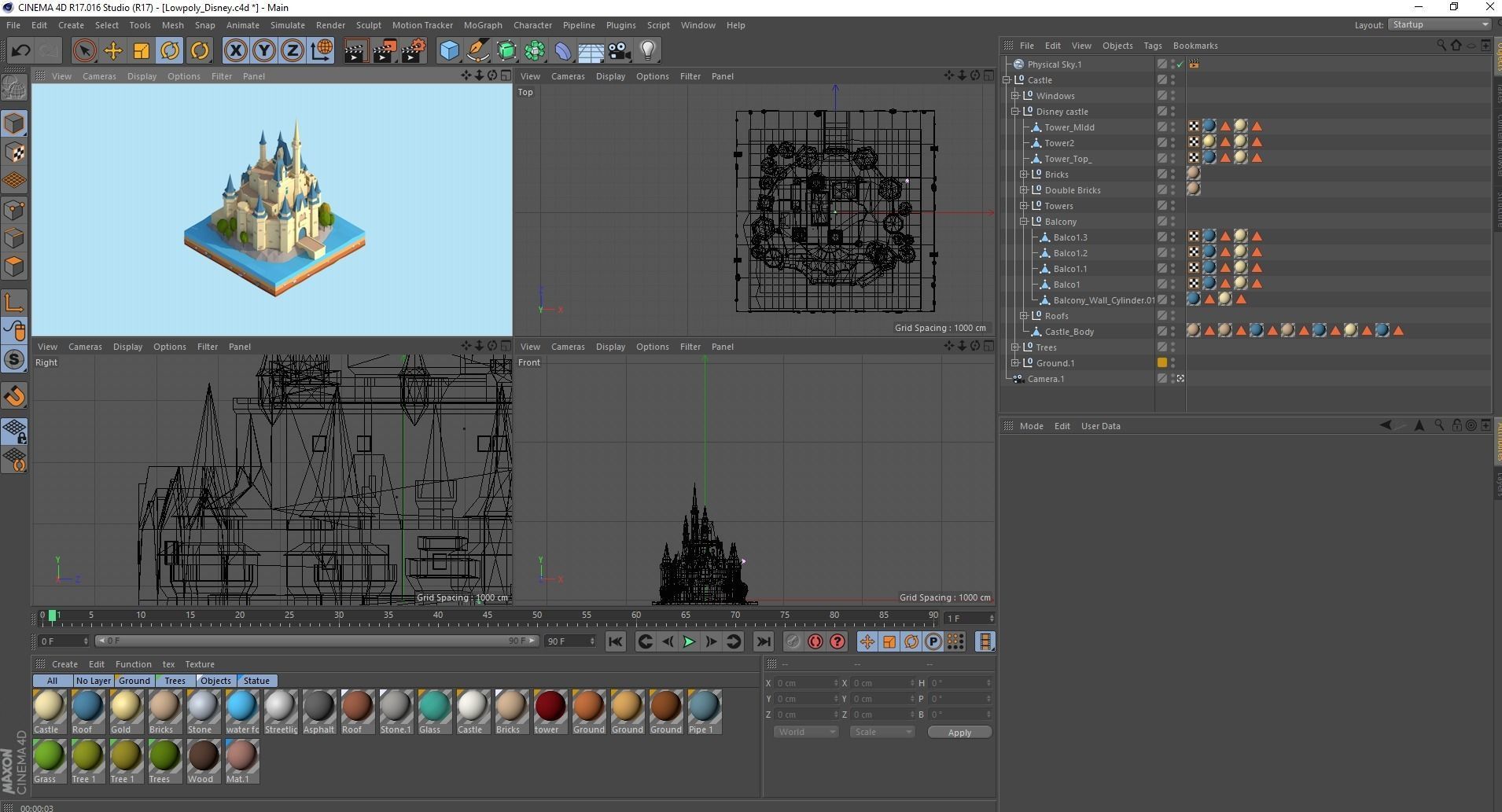
Task: Open the Array modeling objects icon
Action: coord(535,51)
